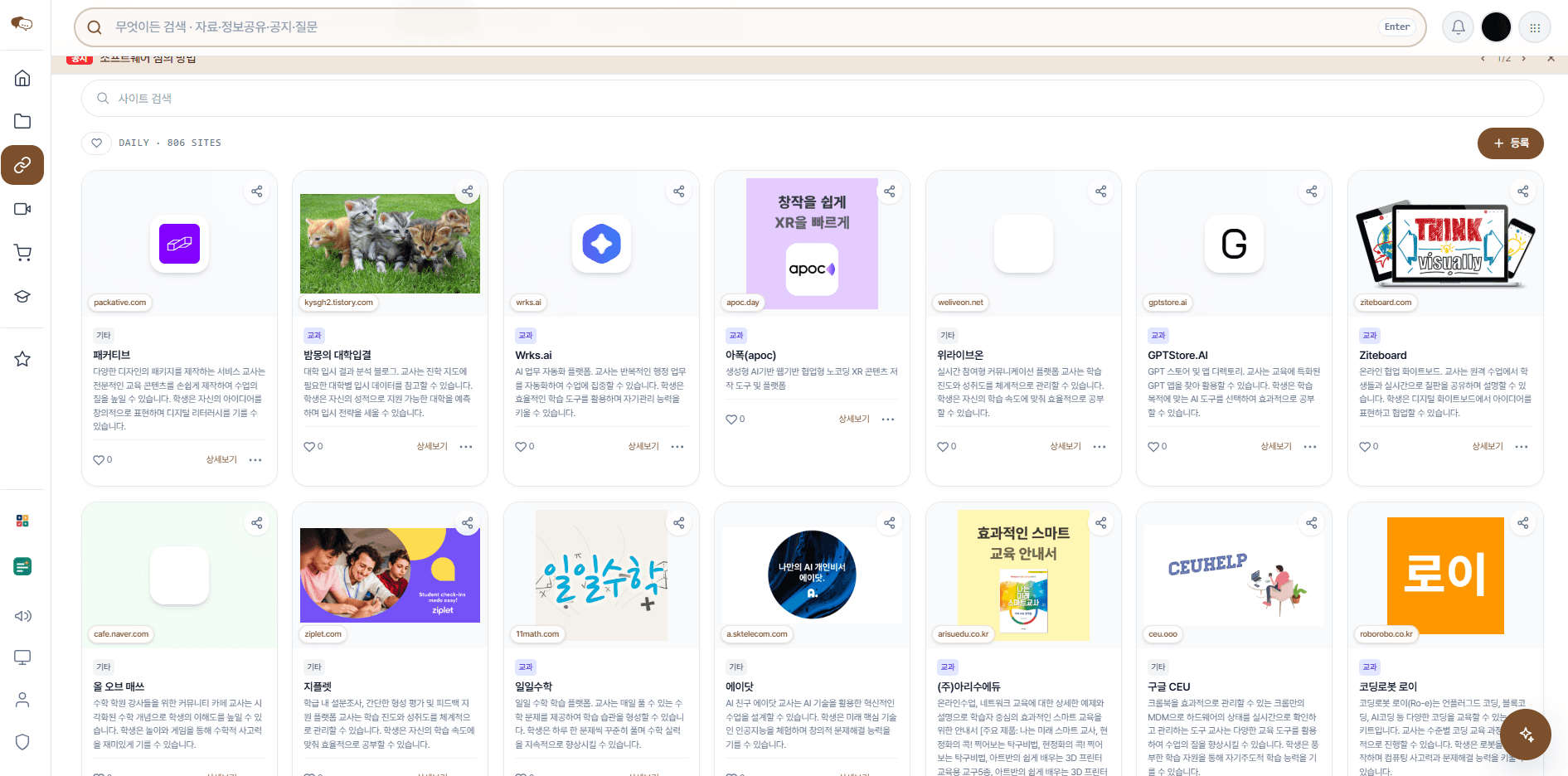Viewport: 1568px width, 776px height.
Task: Go to next notice banner page
Action: [1523, 59]
